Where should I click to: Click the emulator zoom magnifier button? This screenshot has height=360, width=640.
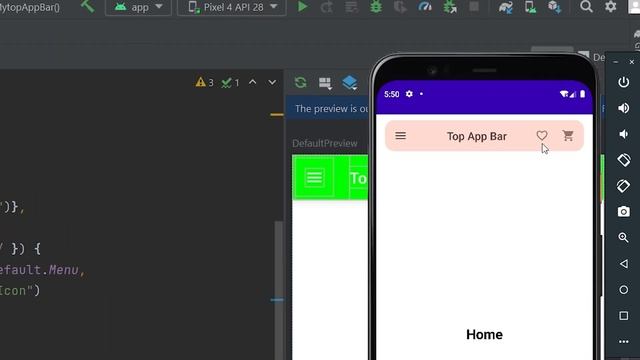623,238
